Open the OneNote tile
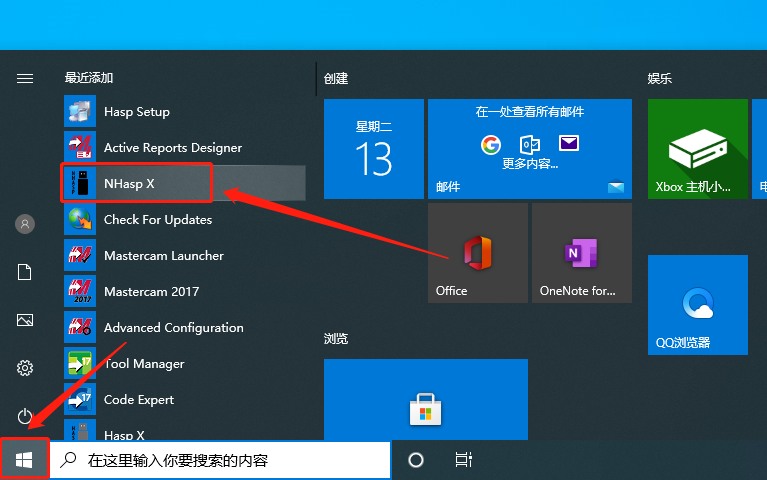Image resolution: width=767 pixels, height=480 pixels. point(582,253)
